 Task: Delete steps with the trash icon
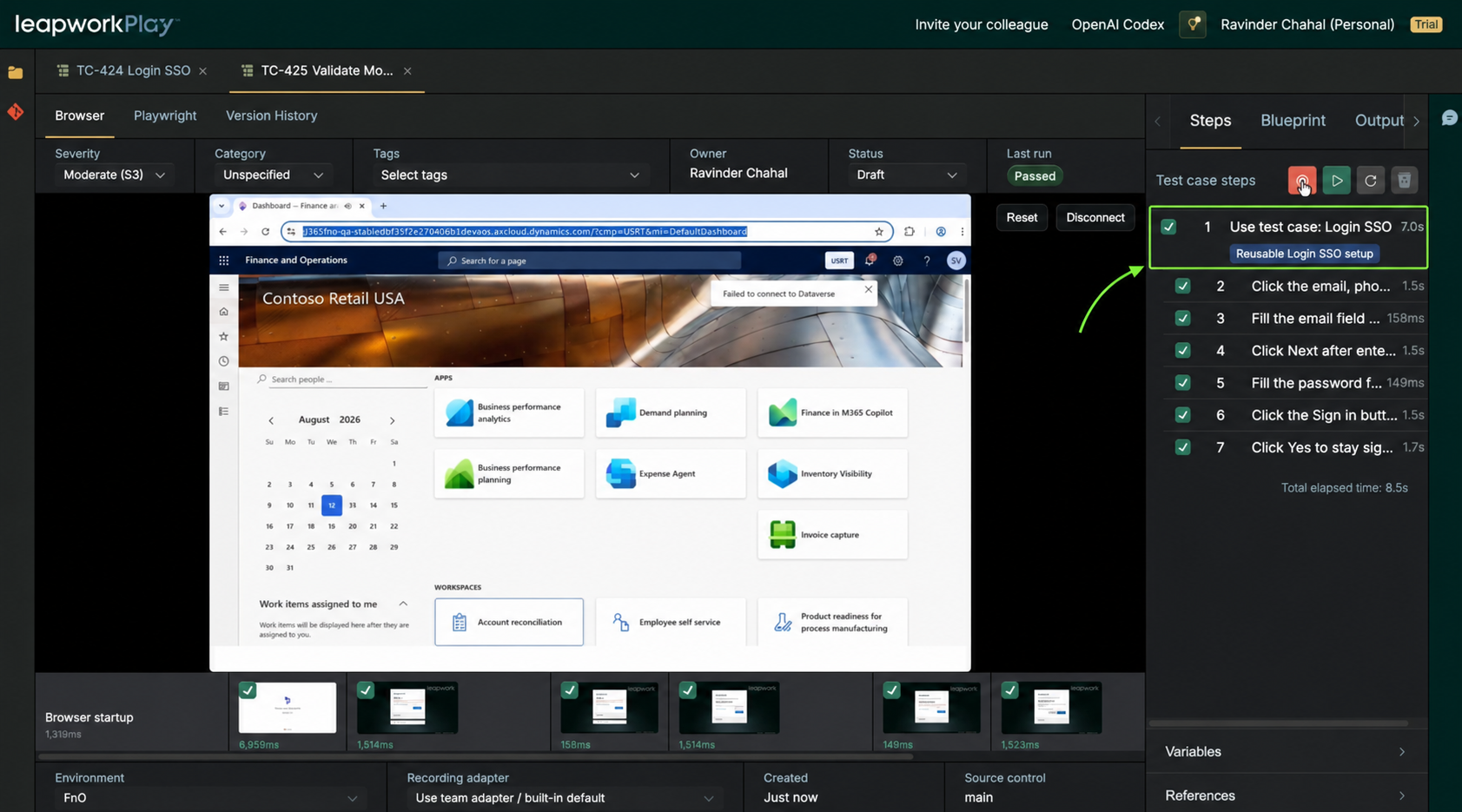[x=1404, y=181]
